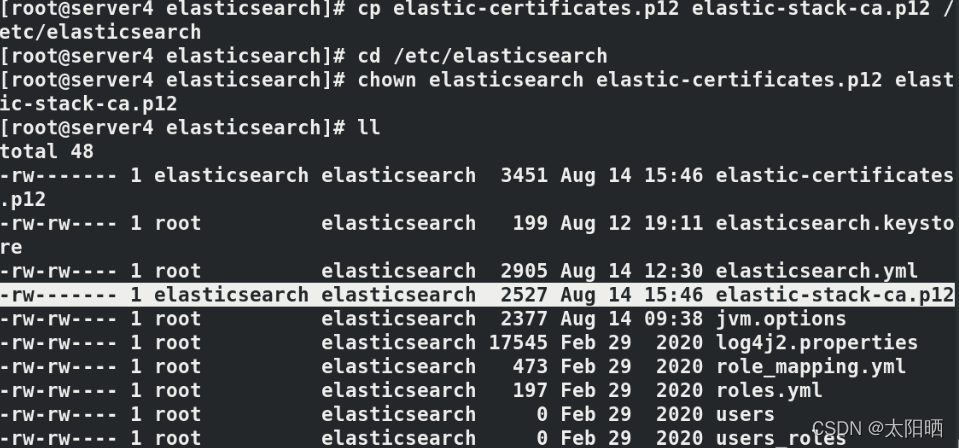Viewport: 959px width, 448px height.
Task: Click elasticsearch owner in elastic-certificates row
Action: 232,175
